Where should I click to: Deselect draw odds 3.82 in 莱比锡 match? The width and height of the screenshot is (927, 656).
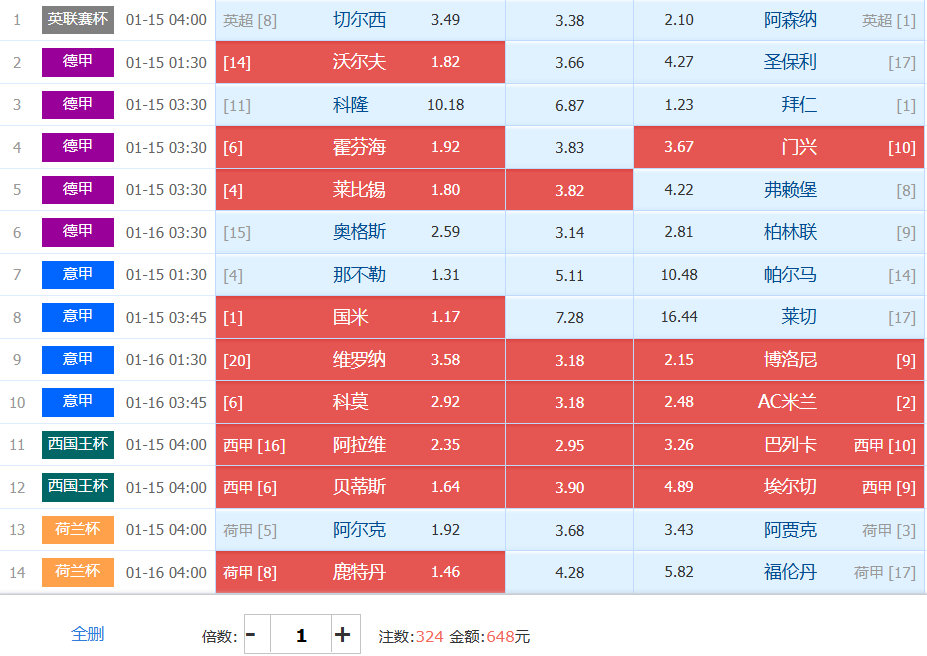(569, 190)
